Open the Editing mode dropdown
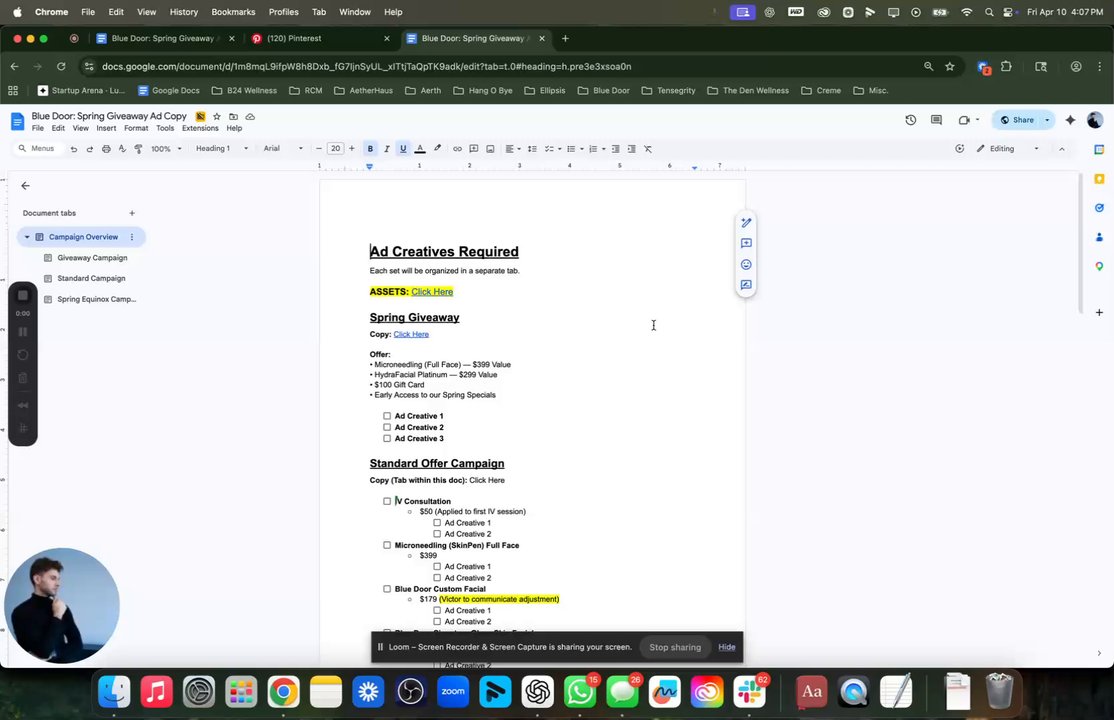This screenshot has height=720, width=1114. coord(1007,149)
